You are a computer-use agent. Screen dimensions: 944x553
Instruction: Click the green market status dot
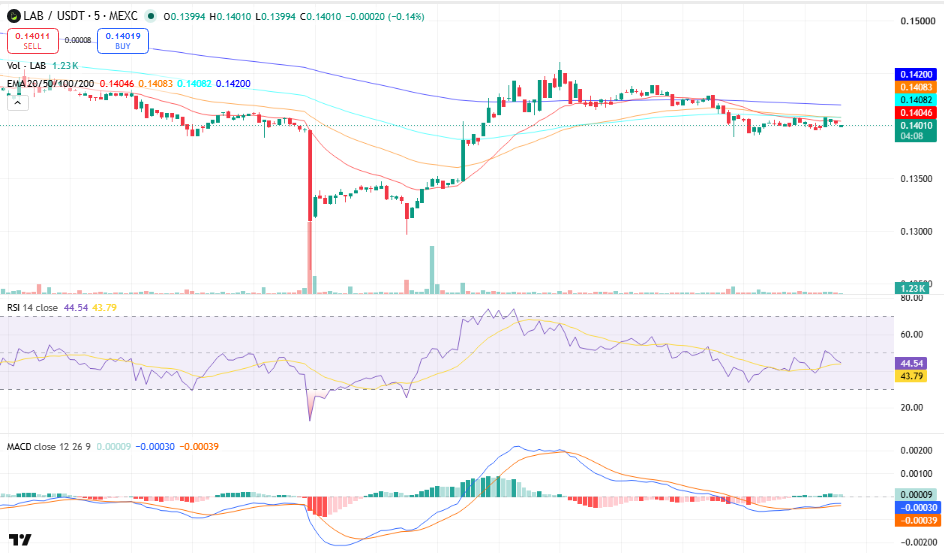click(x=151, y=16)
